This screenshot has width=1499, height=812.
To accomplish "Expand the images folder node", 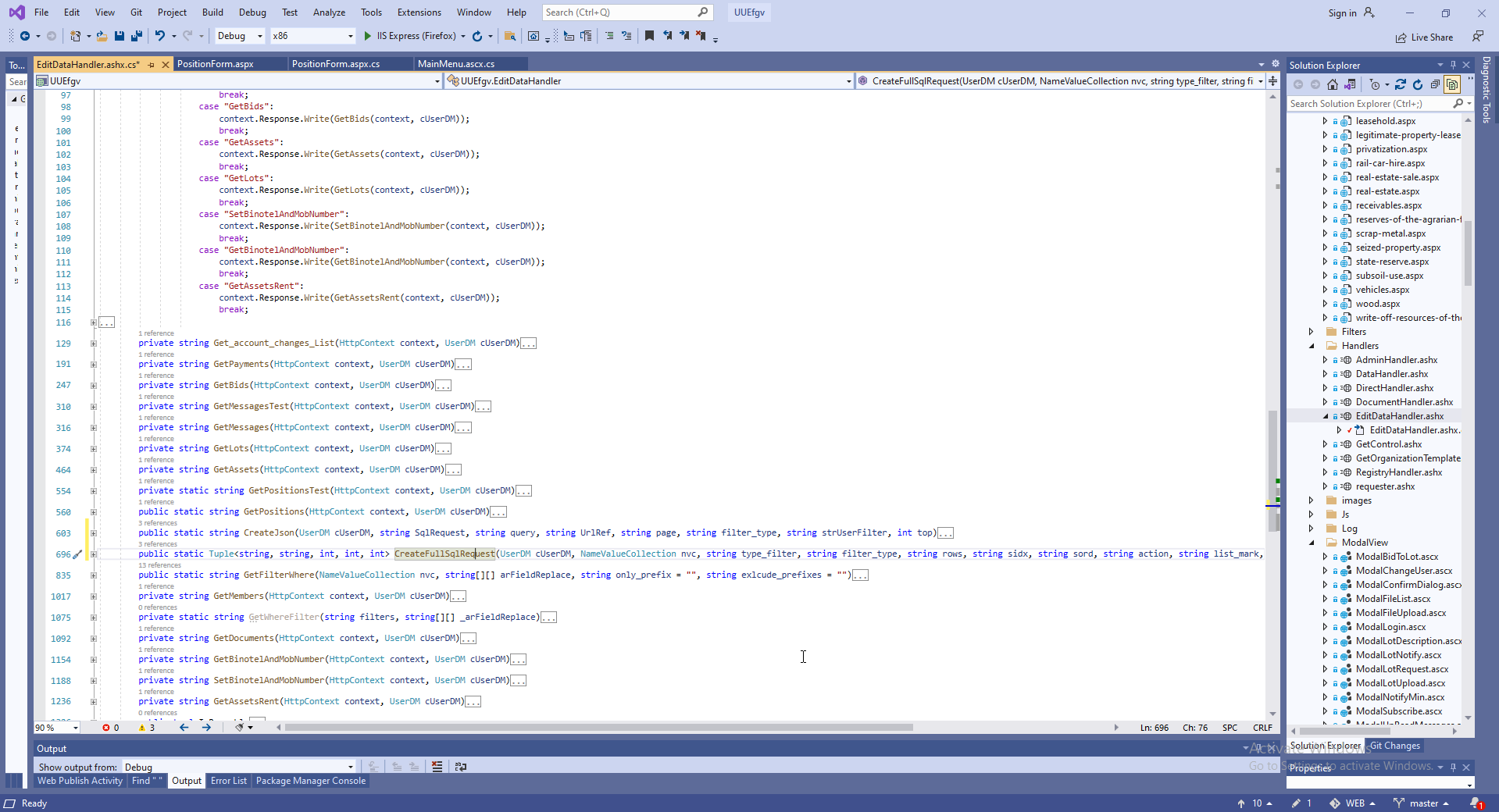I will [1312, 500].
